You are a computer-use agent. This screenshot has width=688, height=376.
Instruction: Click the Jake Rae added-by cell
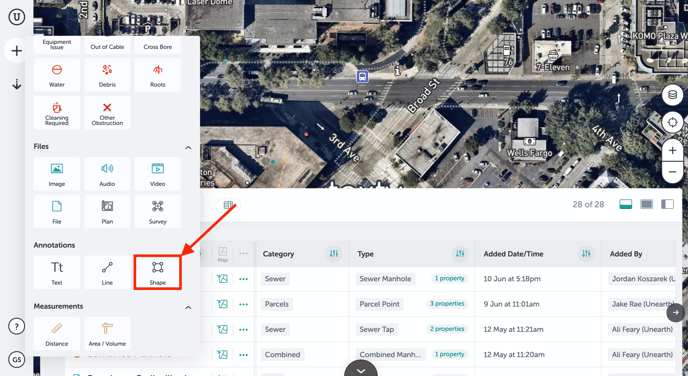click(641, 304)
